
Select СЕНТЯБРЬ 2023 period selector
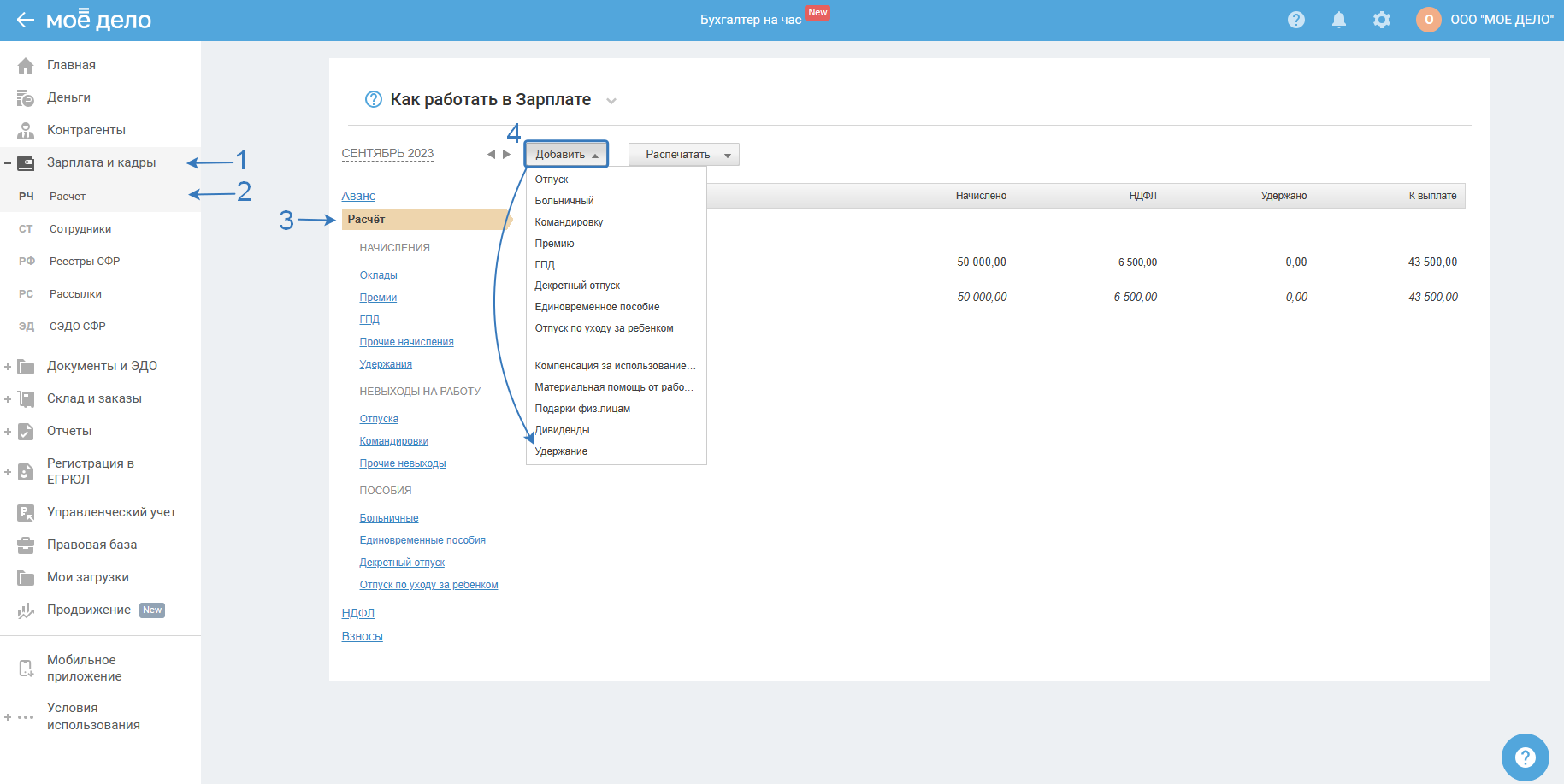coord(387,154)
